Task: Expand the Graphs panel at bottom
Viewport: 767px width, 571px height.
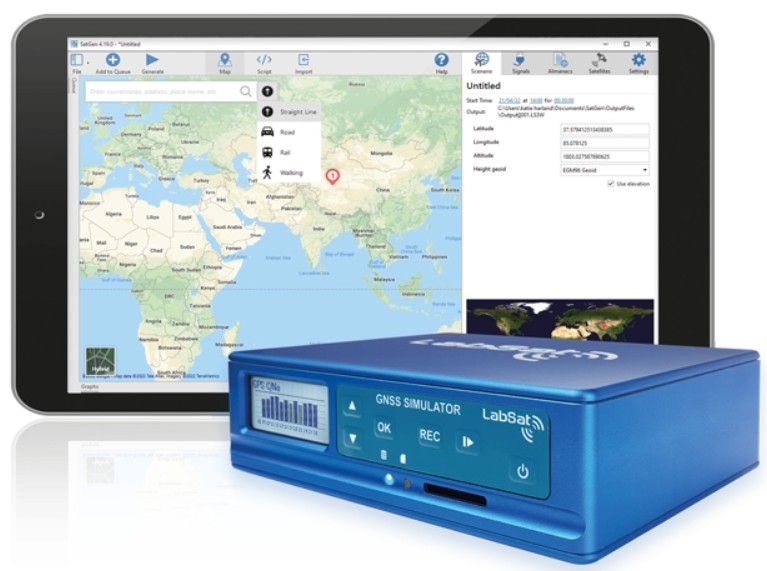Action: [x=90, y=387]
